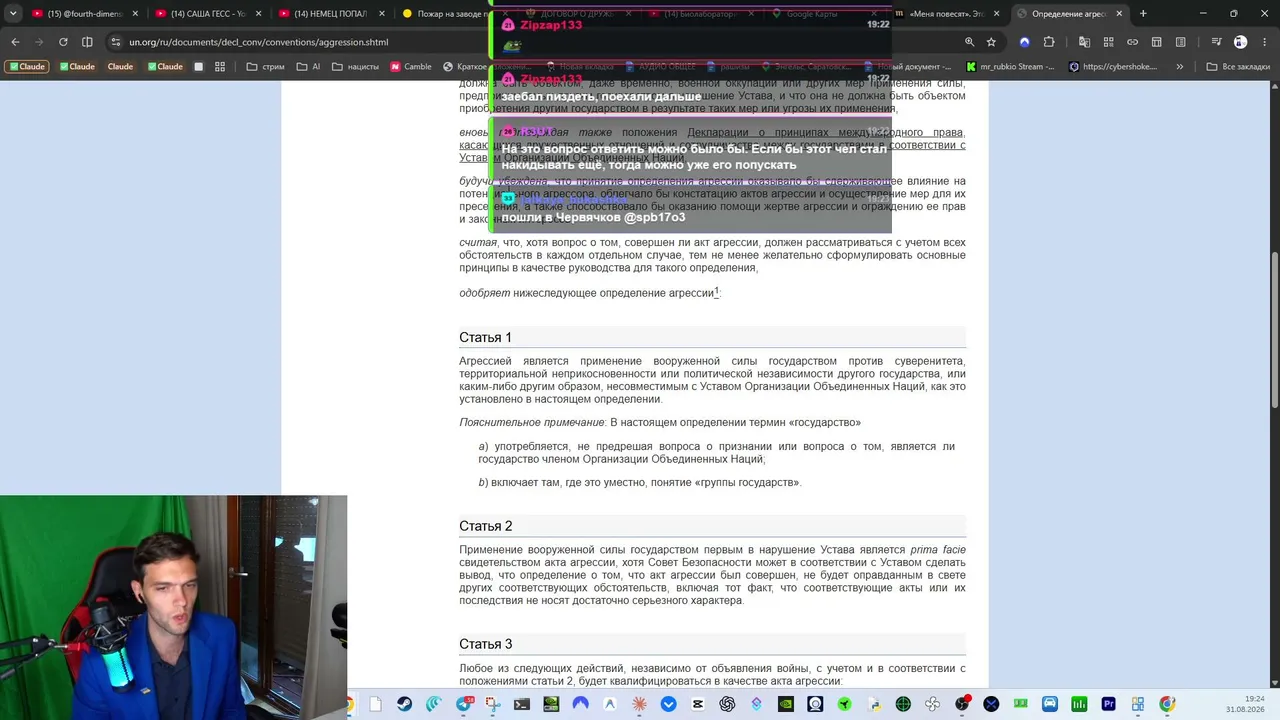Launch Steam from the taskbar
This screenshot has height=720, width=1280.
coord(404,704)
